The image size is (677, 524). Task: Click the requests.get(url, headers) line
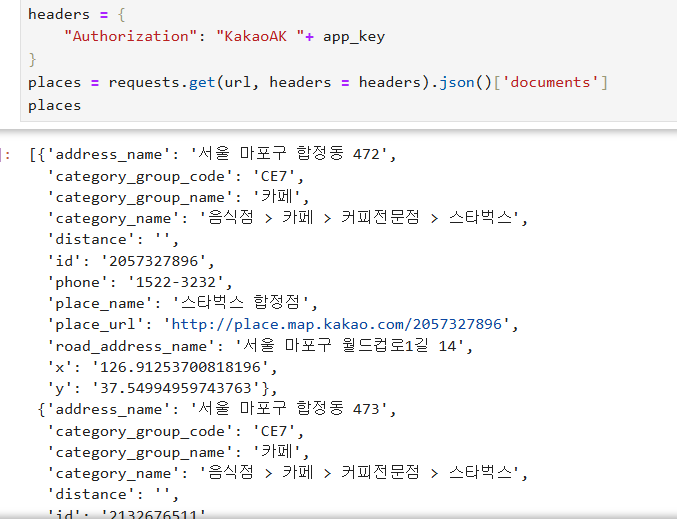pos(318,82)
